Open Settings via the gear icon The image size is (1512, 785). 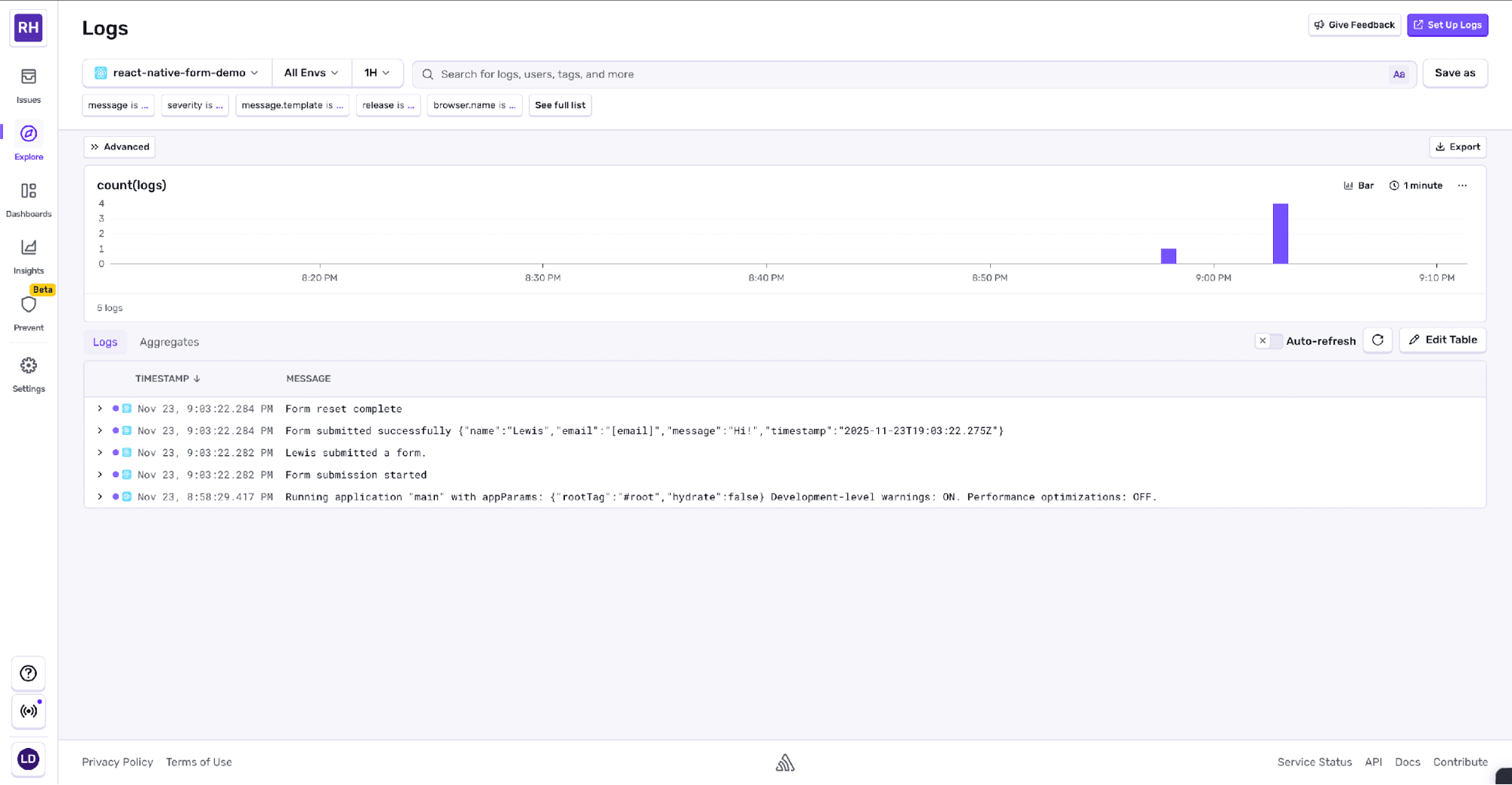(28, 370)
